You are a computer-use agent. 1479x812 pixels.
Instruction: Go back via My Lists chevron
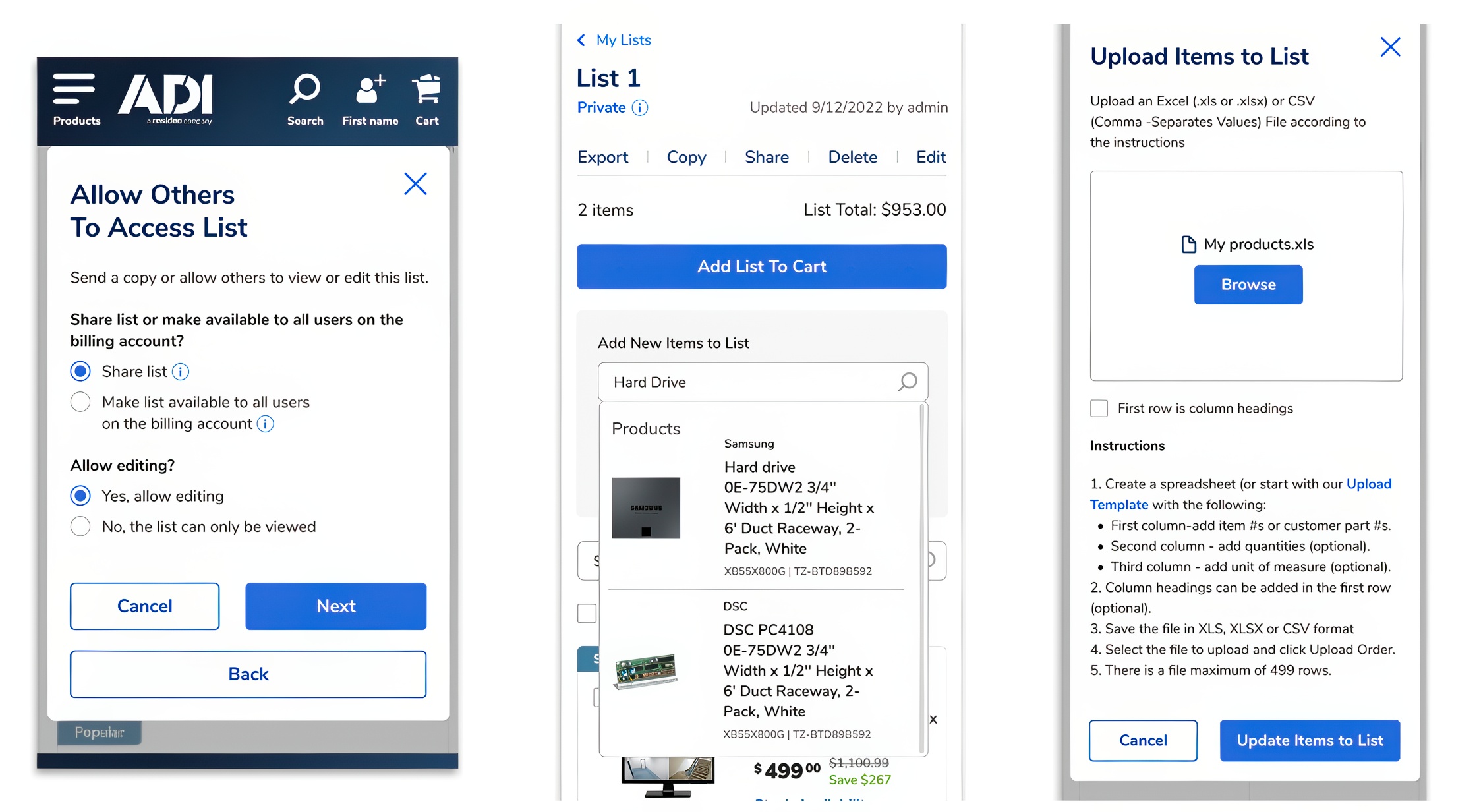click(x=581, y=40)
